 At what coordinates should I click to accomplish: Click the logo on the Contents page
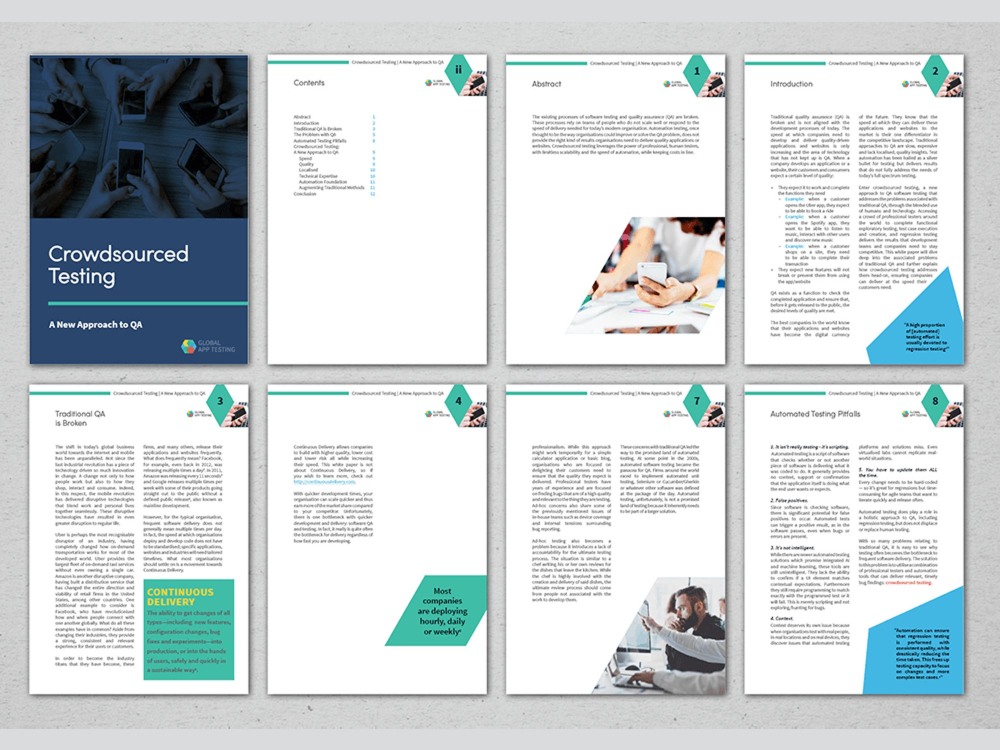[437, 83]
